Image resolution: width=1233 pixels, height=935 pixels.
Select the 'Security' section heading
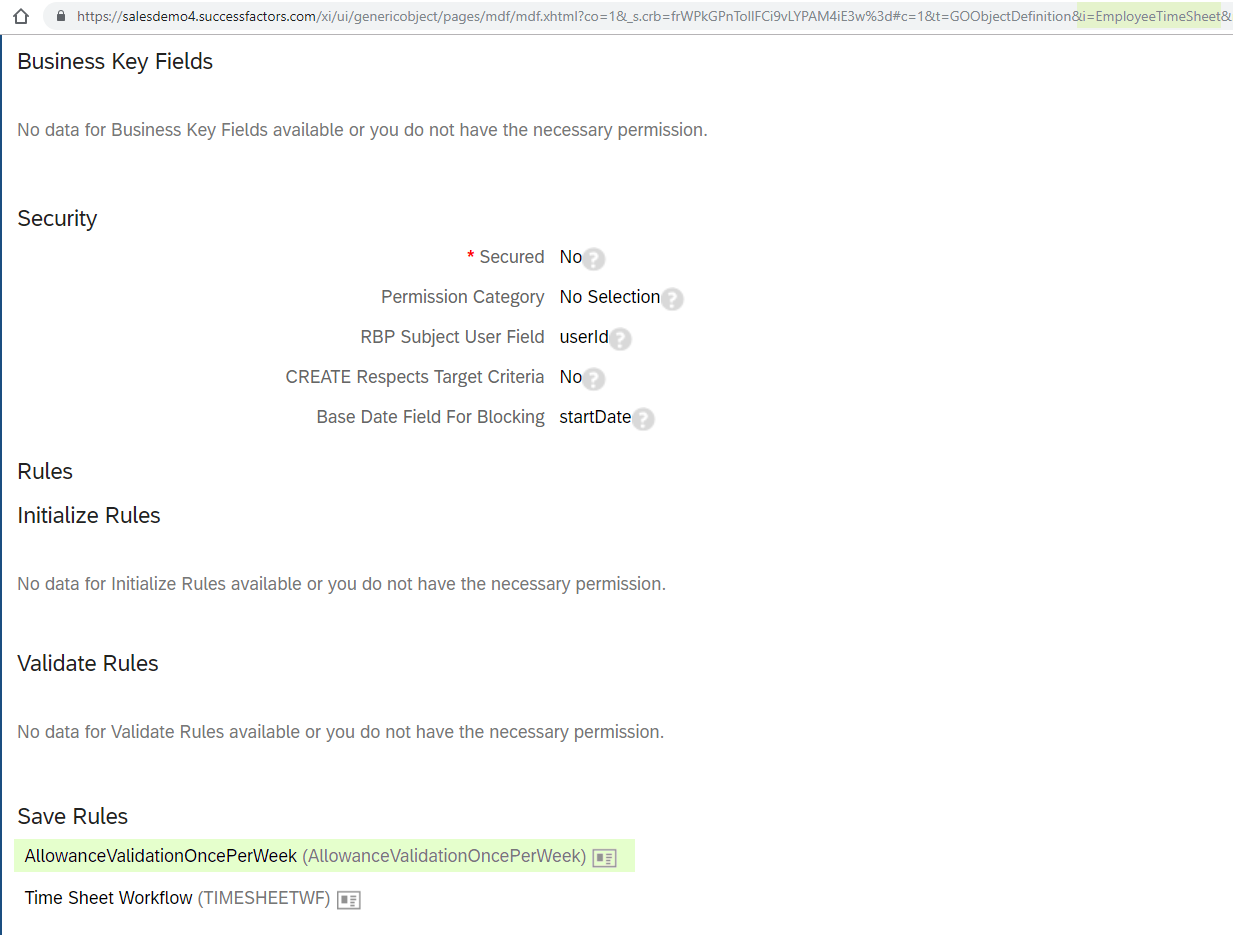pos(57,218)
